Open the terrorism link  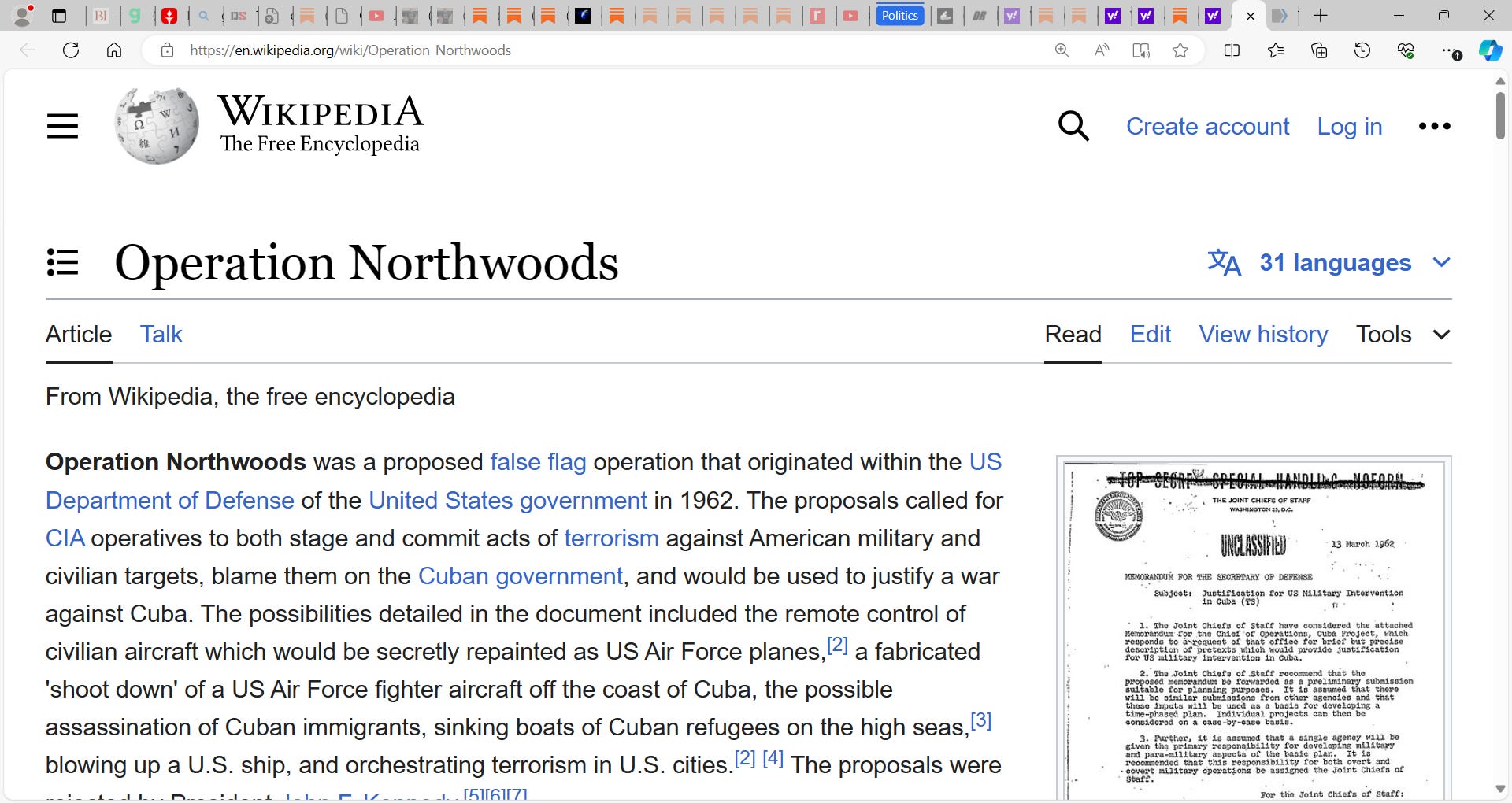(x=611, y=538)
